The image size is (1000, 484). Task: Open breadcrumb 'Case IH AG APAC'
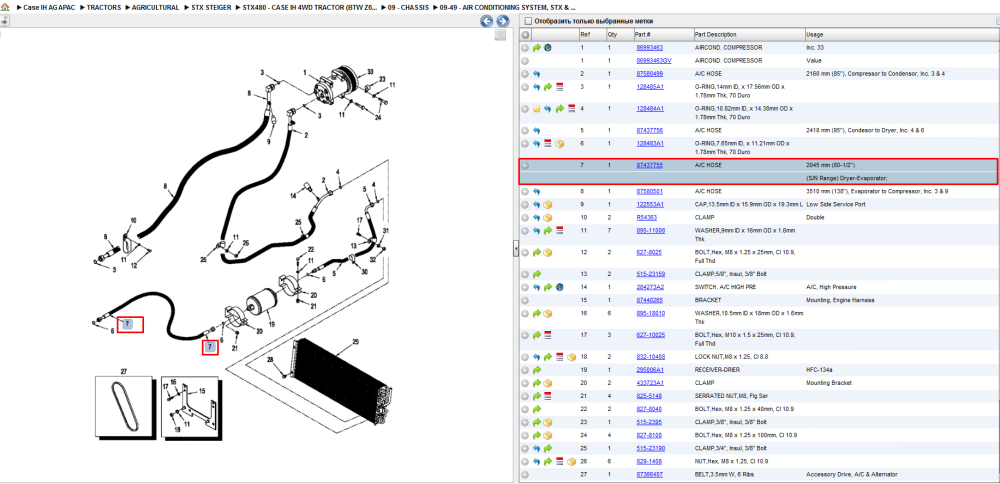pos(50,8)
